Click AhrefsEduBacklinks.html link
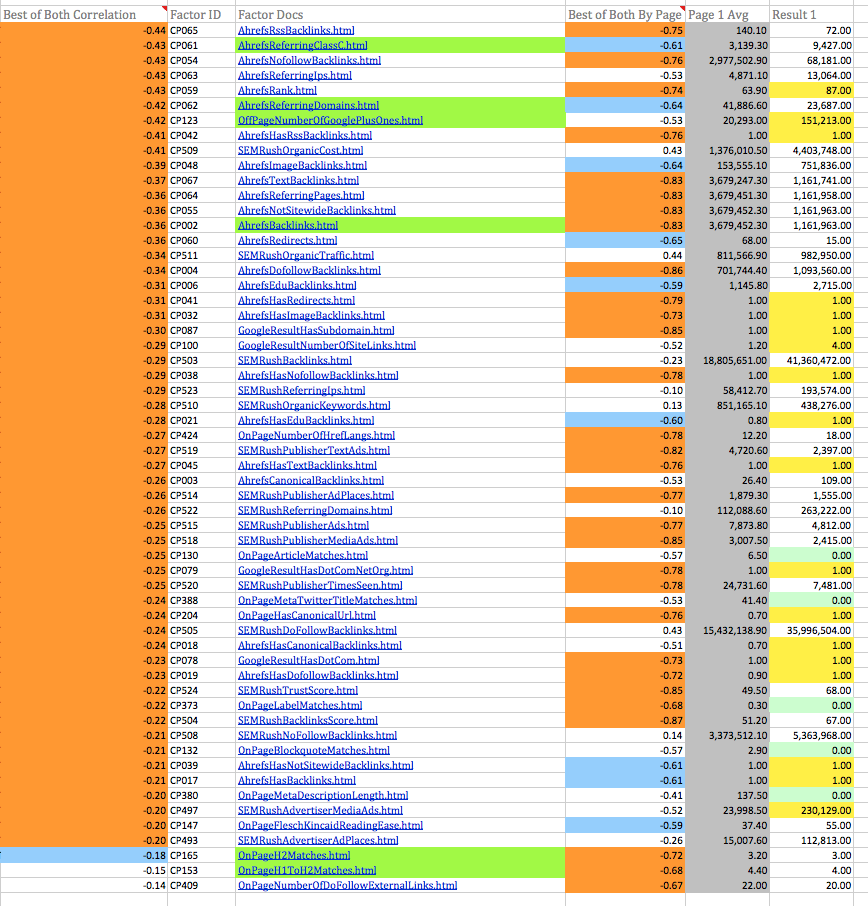 point(297,286)
